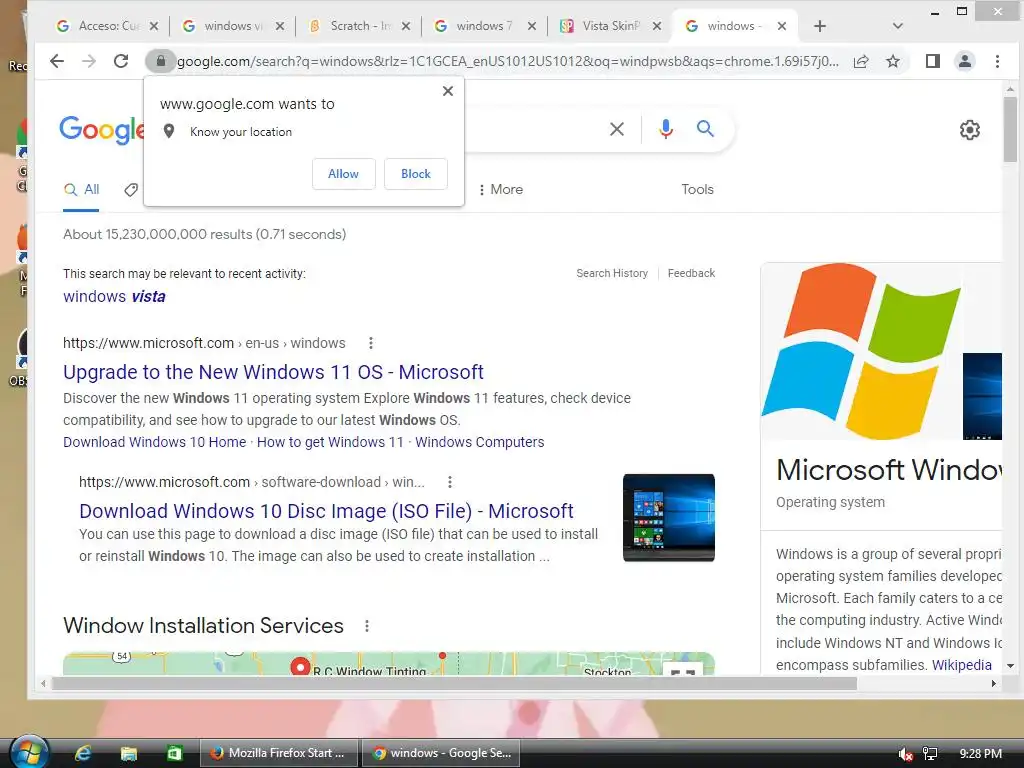Switch to Mozilla Firefox Start taskbar window
Image resolution: width=1024 pixels, height=768 pixels.
click(278, 753)
